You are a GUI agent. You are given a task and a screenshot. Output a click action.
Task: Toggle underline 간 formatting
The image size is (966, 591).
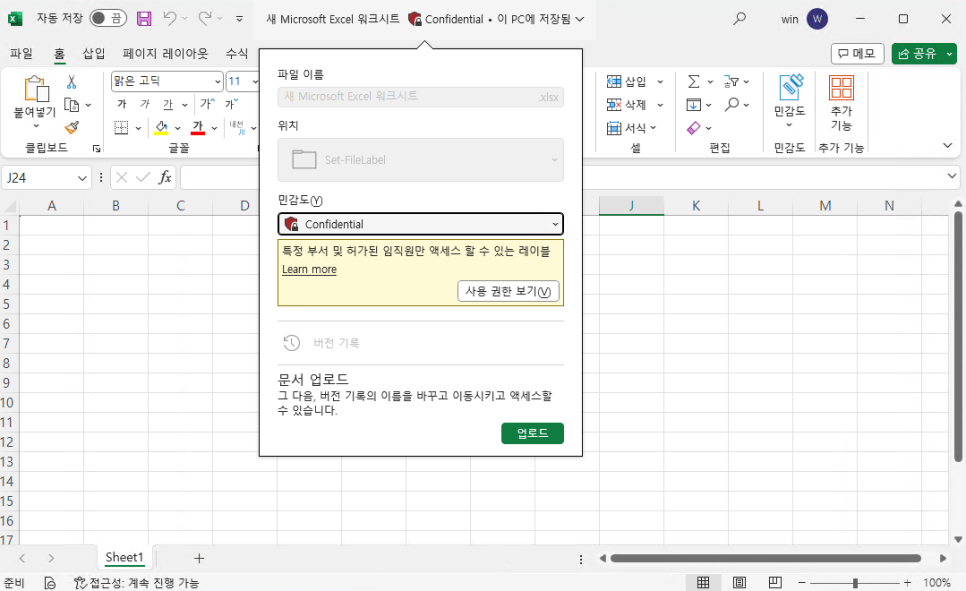[168, 104]
